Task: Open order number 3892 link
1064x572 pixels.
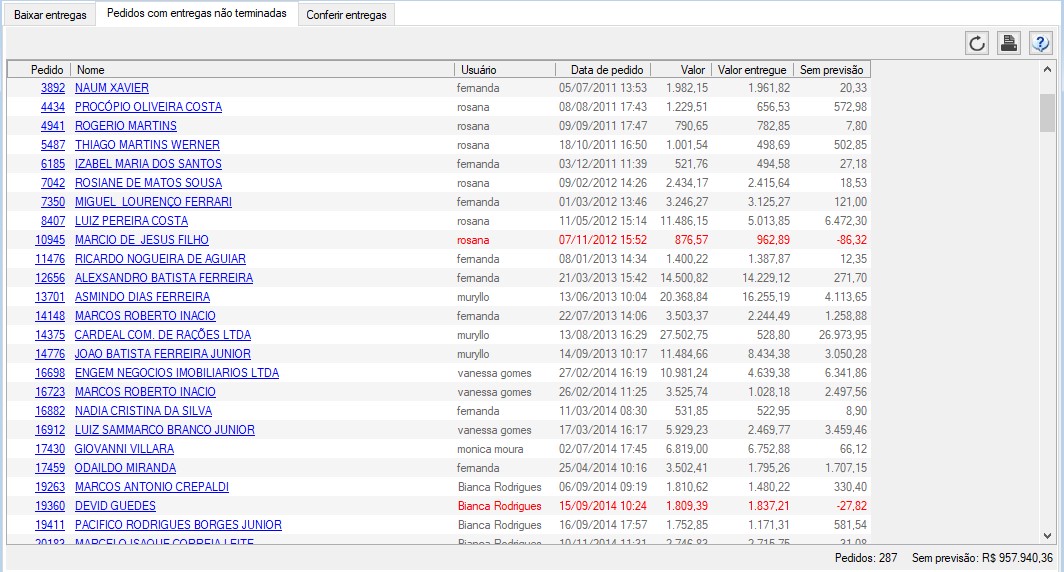Action: point(53,88)
